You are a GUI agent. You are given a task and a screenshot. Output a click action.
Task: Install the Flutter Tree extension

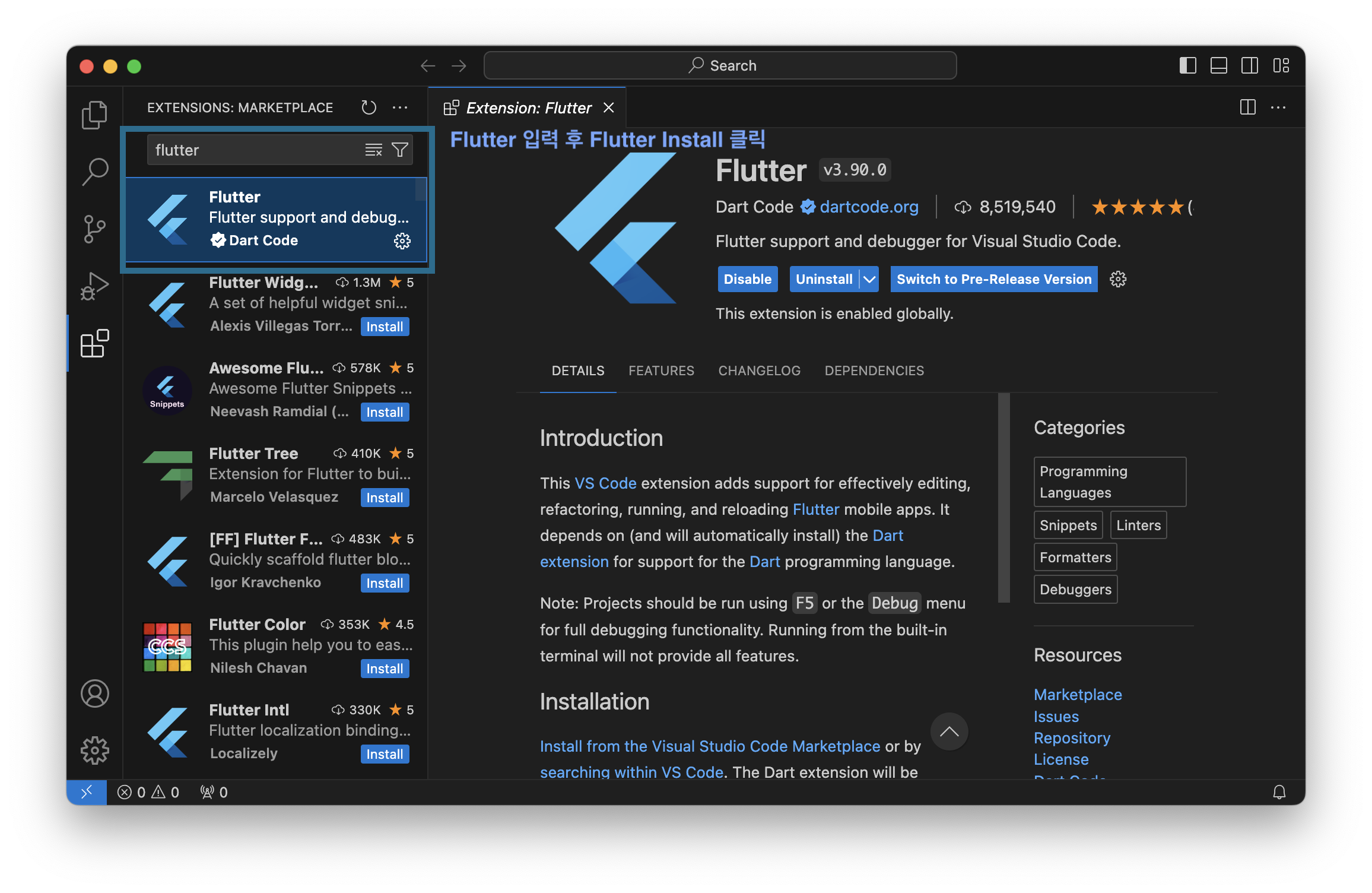pyautogui.click(x=385, y=498)
